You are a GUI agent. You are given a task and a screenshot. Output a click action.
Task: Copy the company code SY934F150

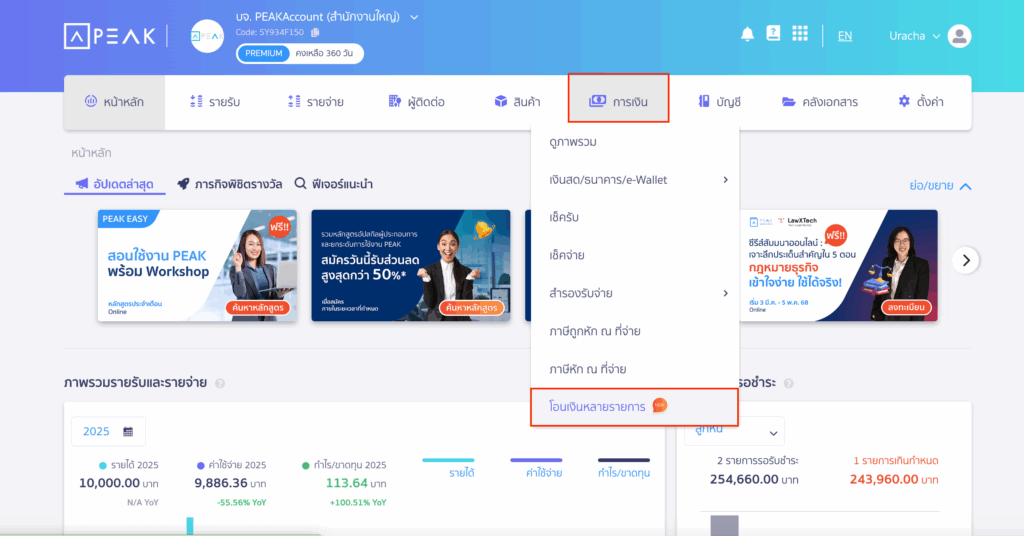pyautogui.click(x=315, y=32)
